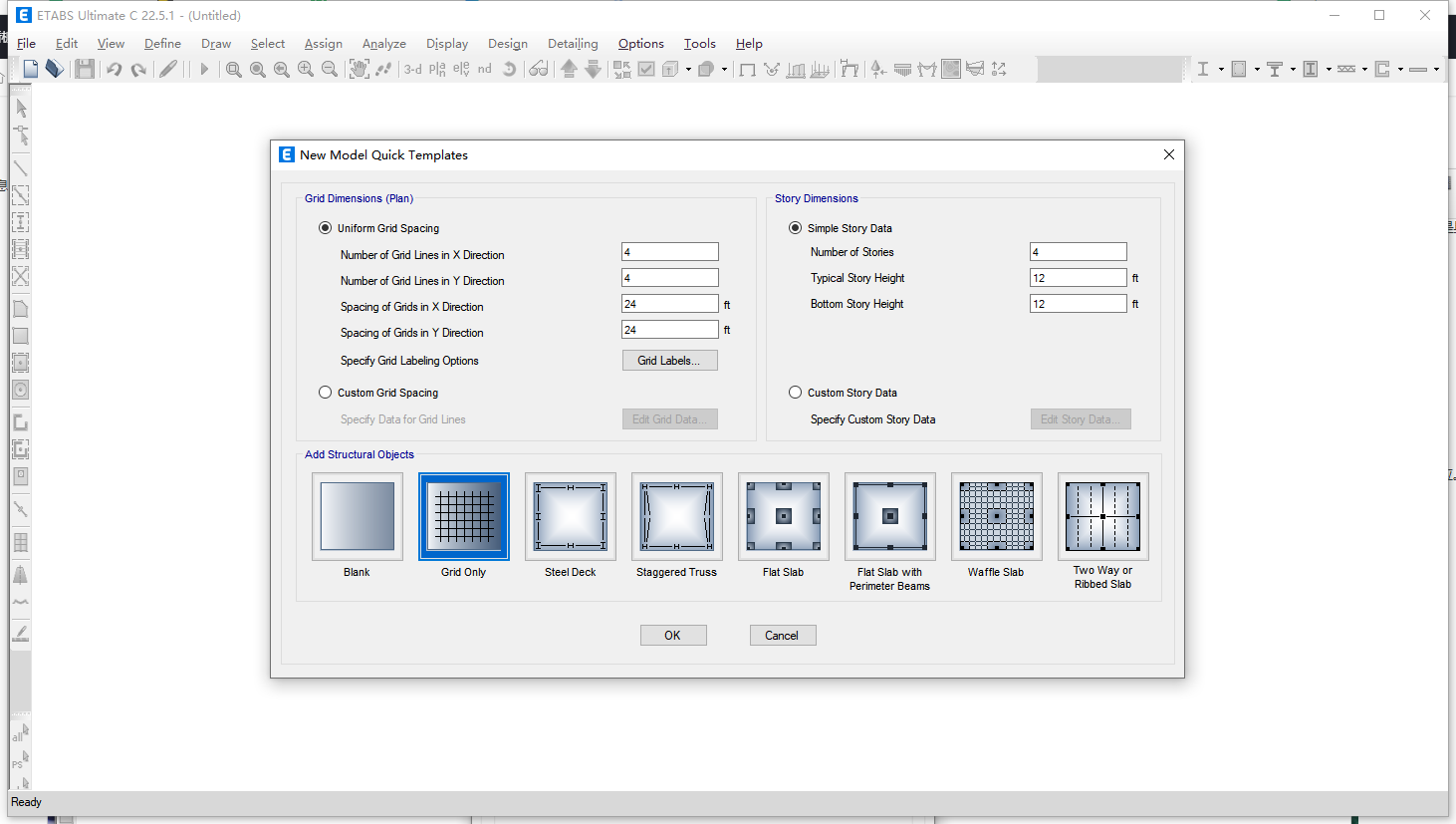Viewport: 1456px width, 824px height.
Task: Expand the concrete frame design dropdown arrow
Action: click(x=1257, y=69)
